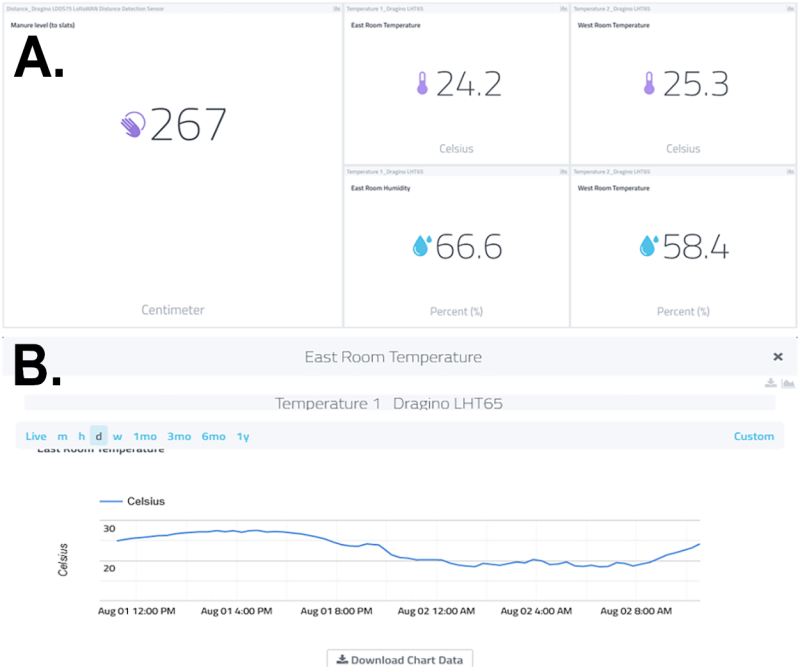Click the lbs icon on Temperature 2 widget header
This screenshot has height=672, width=800.
coord(790,8)
